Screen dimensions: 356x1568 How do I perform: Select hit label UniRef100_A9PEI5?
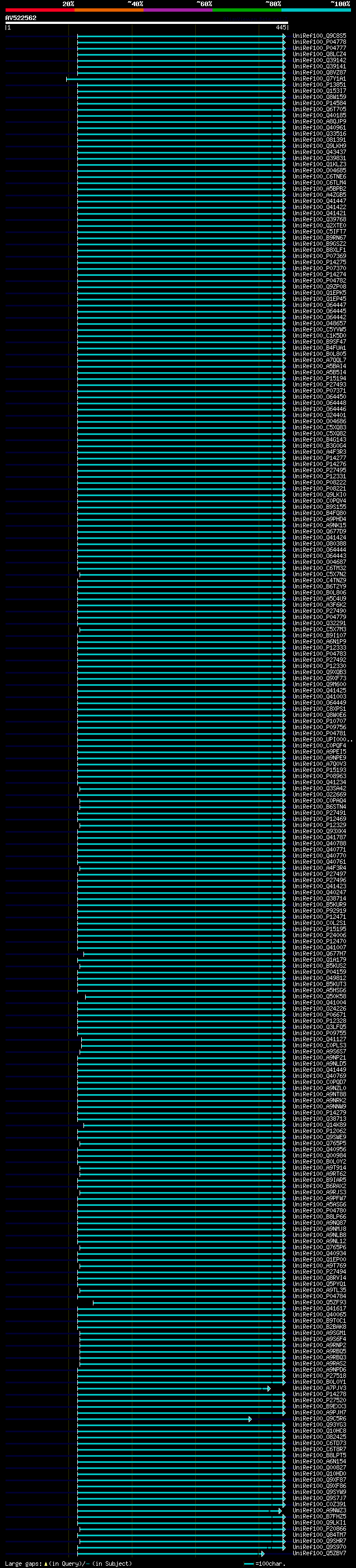319,752
